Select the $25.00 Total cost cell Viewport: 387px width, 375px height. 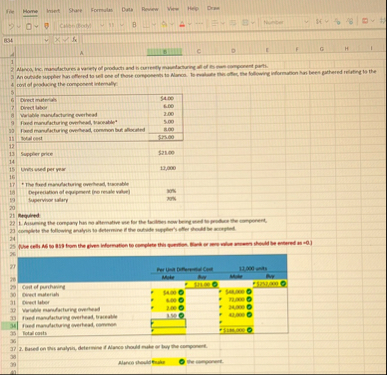[166, 137]
